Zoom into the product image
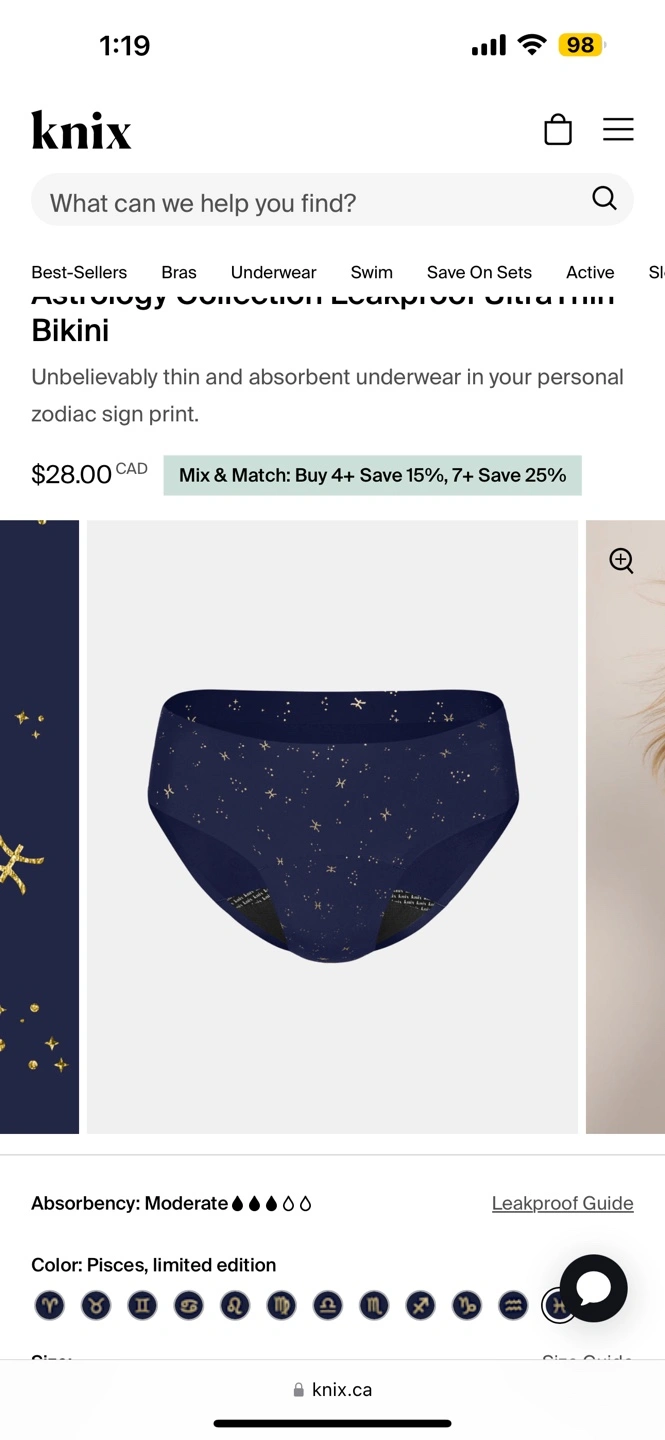This screenshot has width=665, height=1440. coord(622,560)
